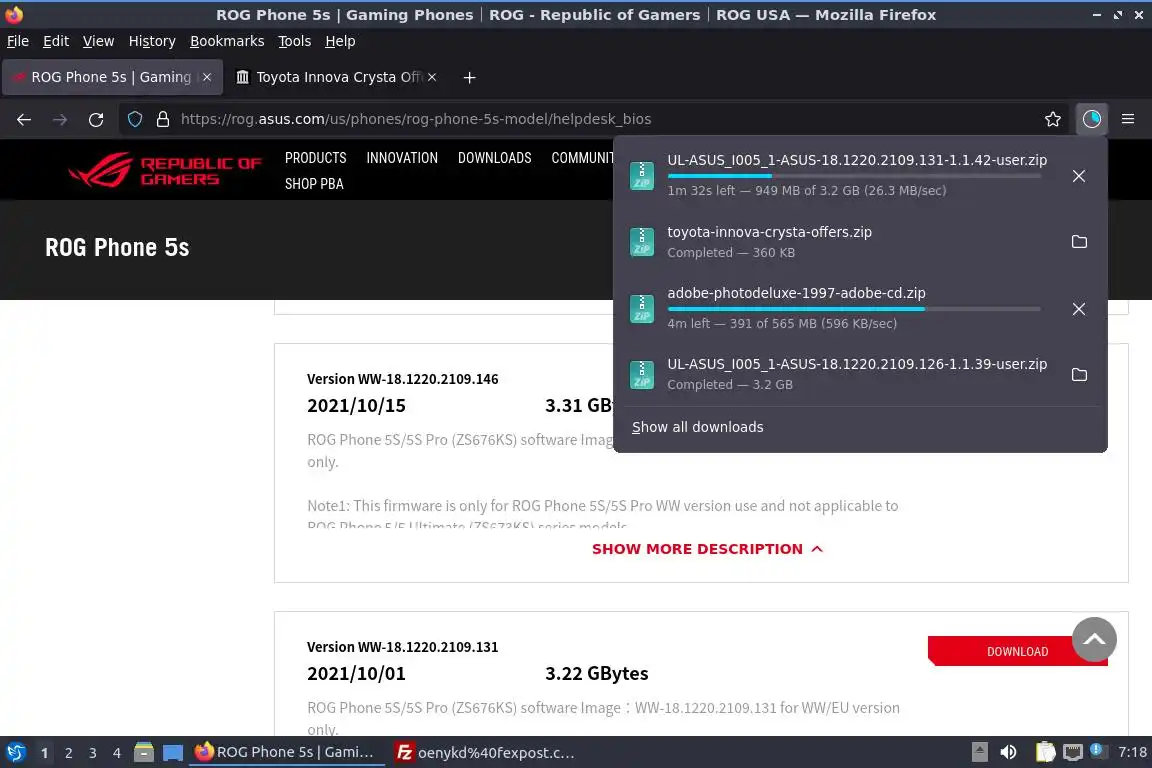The image size is (1152, 768).
Task: Click the Version WW-18.1220.2109.146 heading
Action: (x=403, y=379)
